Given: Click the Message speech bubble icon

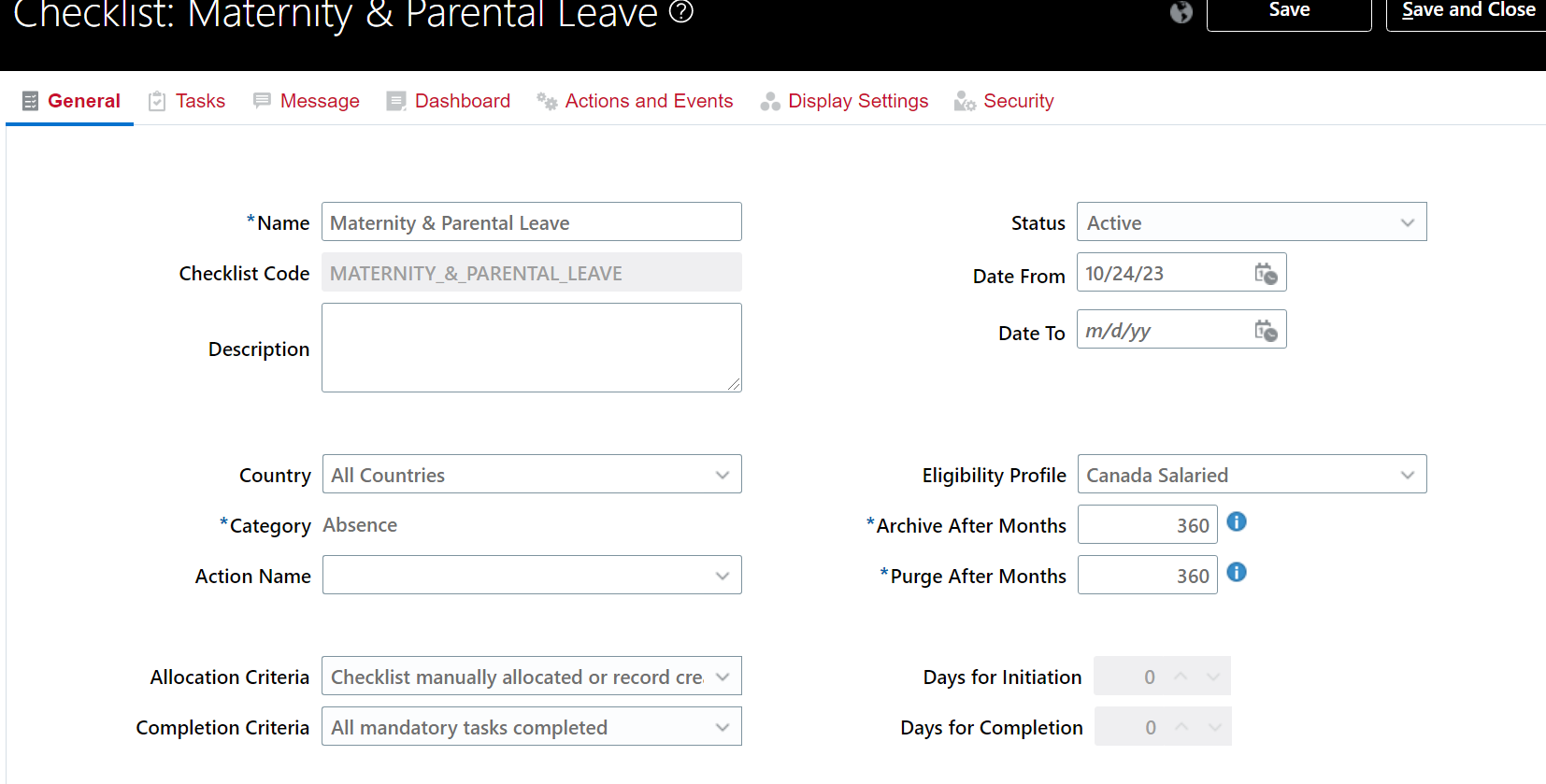Looking at the screenshot, I should [x=263, y=100].
